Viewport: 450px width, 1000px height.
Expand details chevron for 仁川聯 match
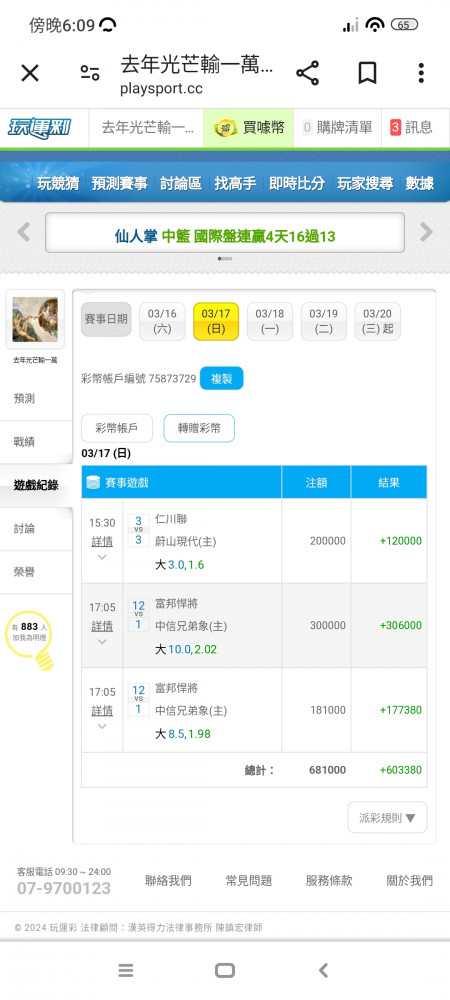coord(101,557)
